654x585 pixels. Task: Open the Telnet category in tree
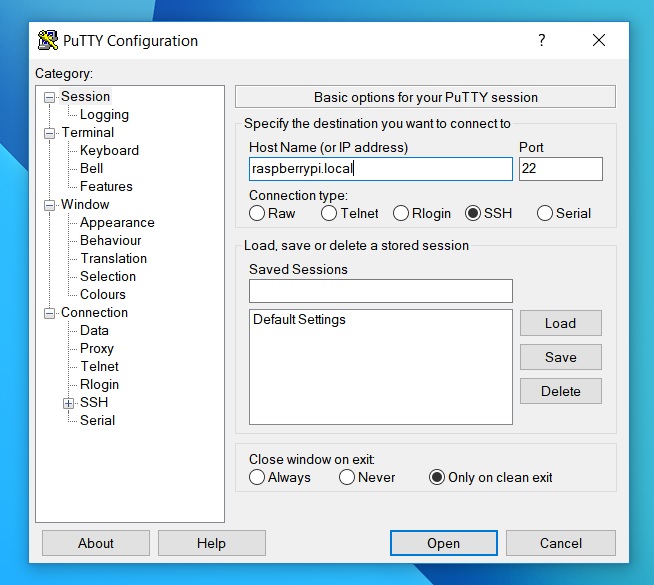(x=100, y=366)
